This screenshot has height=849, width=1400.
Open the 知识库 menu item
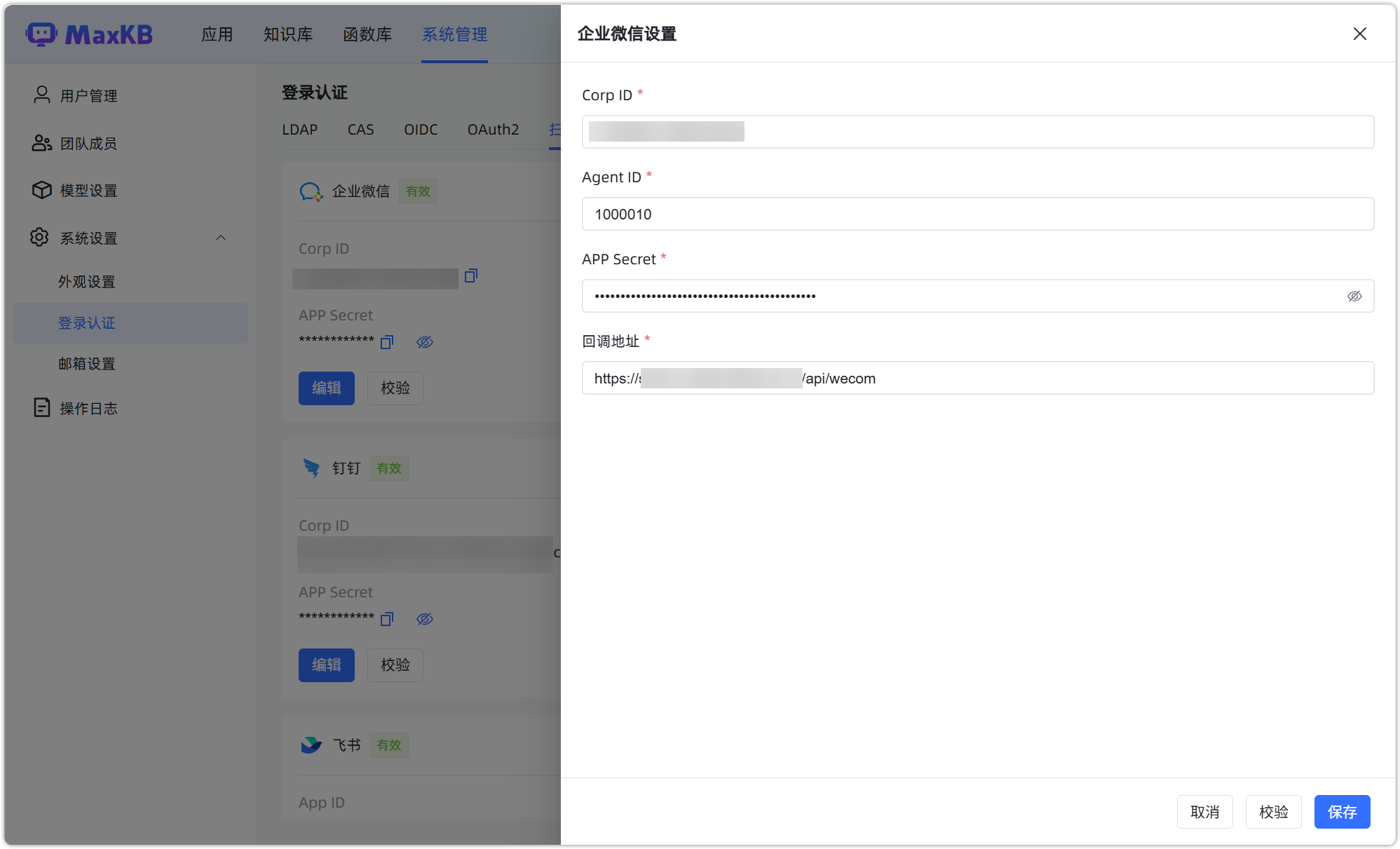point(288,34)
